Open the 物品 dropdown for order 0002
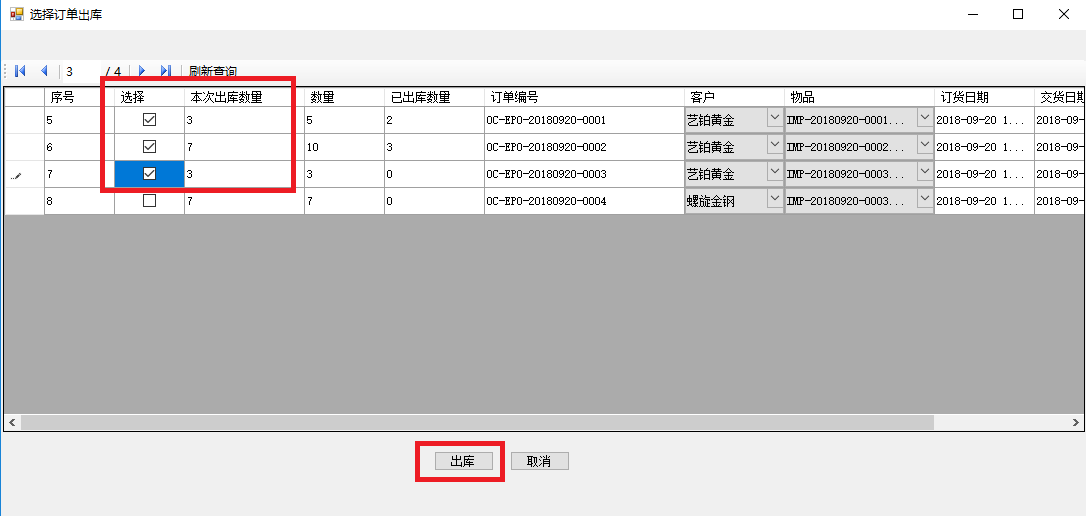 point(925,145)
